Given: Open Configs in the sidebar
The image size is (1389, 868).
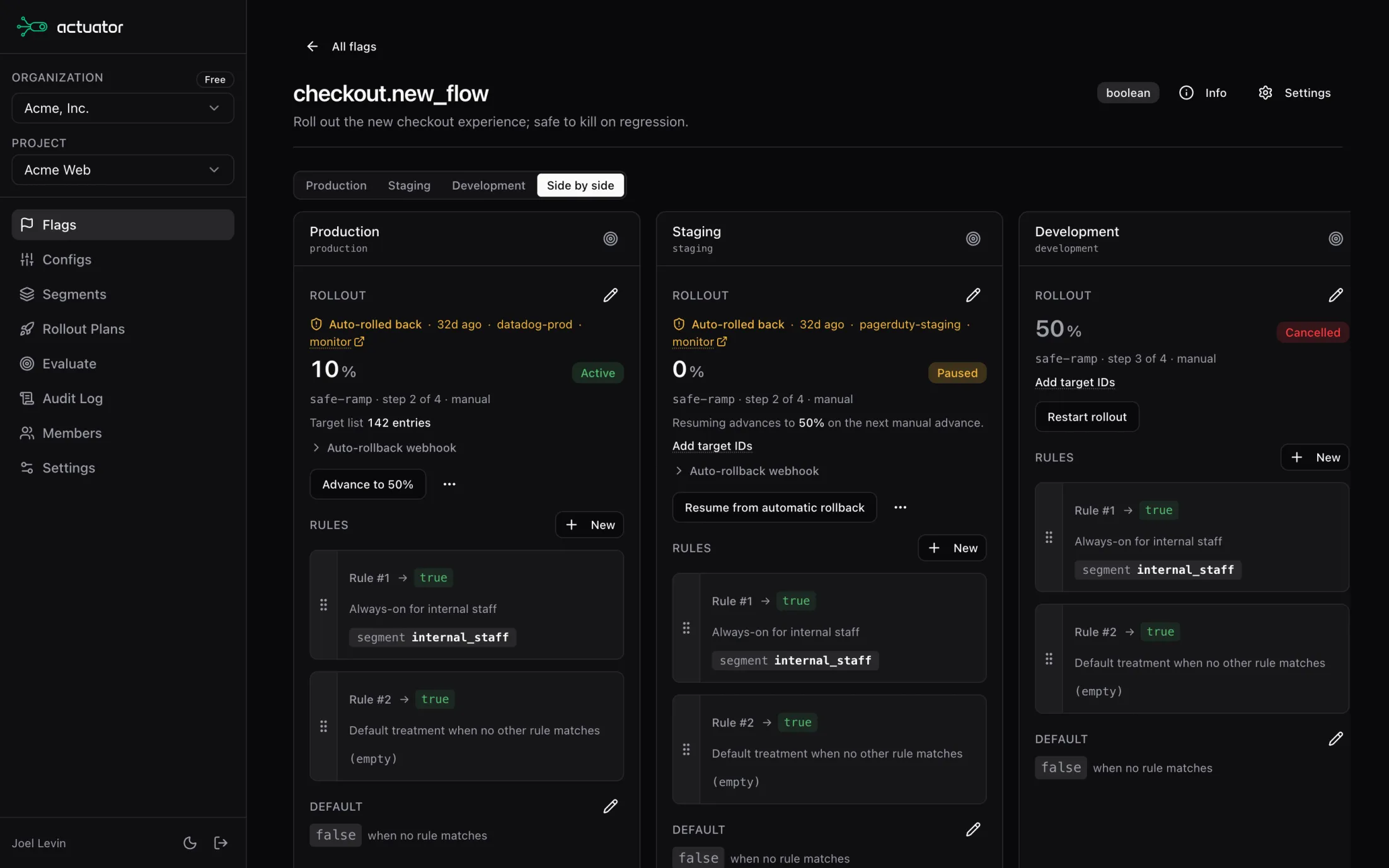Looking at the screenshot, I should tap(123, 260).
